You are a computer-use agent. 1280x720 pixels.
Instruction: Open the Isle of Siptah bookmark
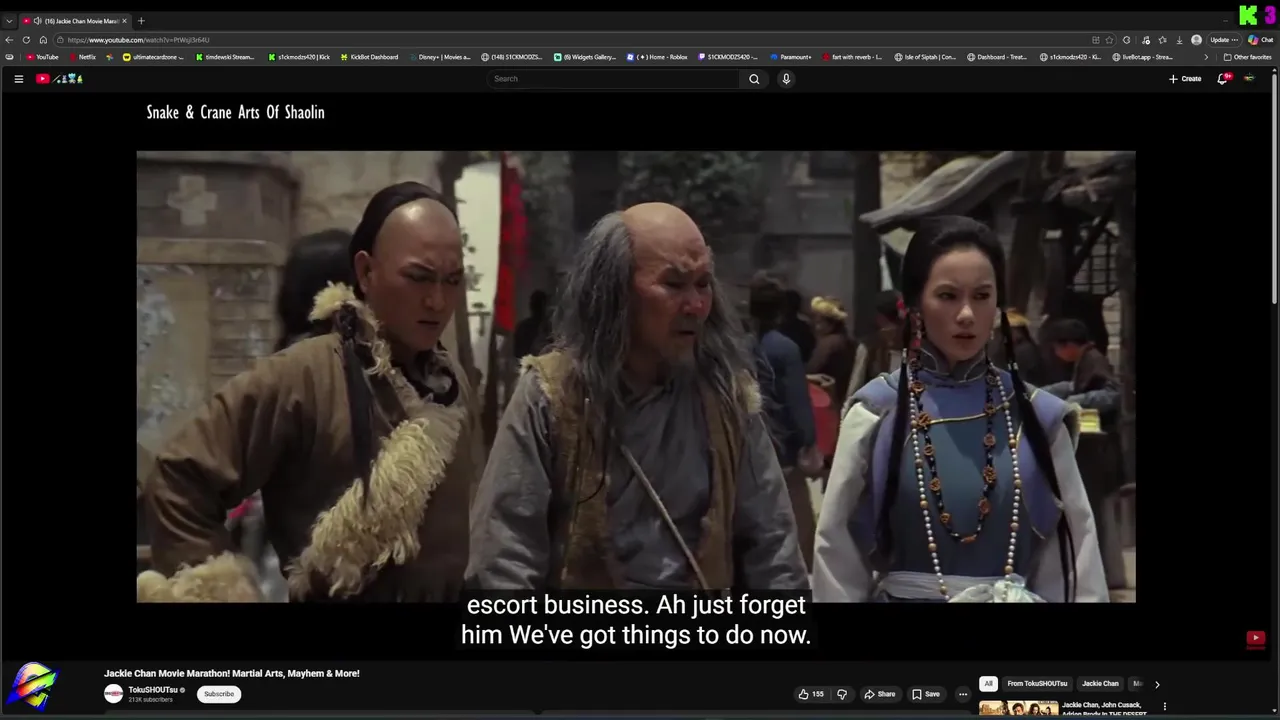(925, 57)
